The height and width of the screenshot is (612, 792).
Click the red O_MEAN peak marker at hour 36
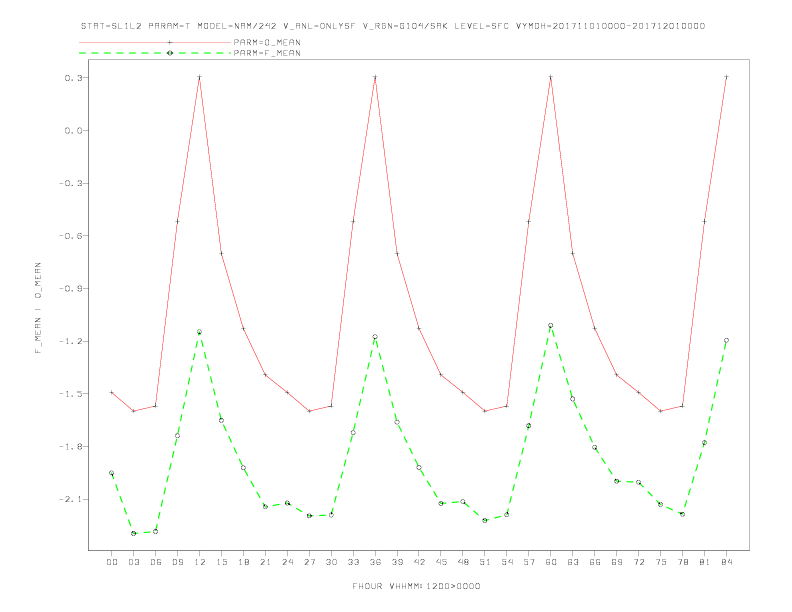[x=375, y=77]
